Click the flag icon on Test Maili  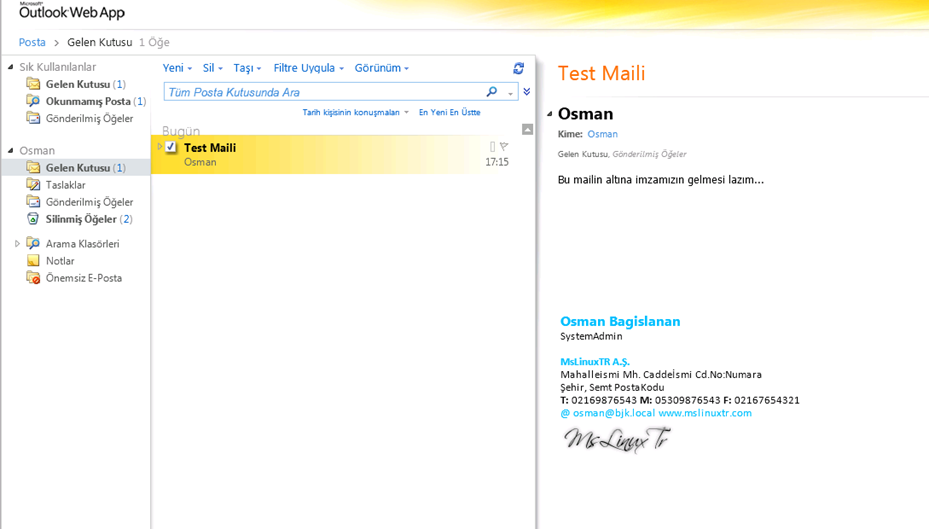(504, 146)
